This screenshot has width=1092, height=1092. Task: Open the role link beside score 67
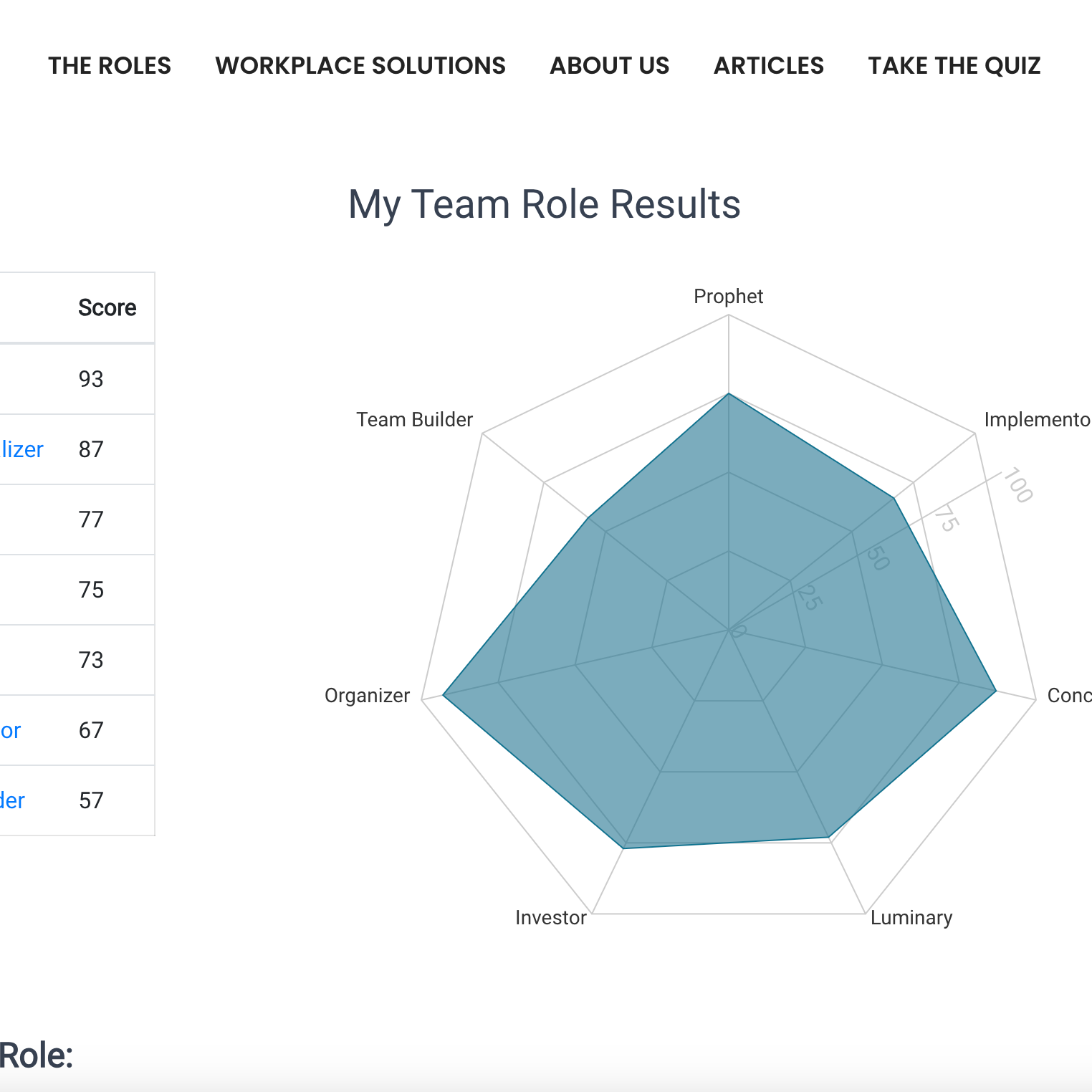point(11,730)
